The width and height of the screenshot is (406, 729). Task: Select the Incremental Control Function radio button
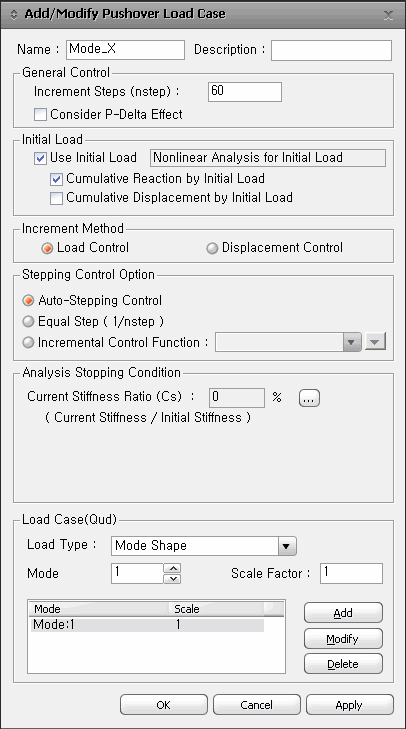tap(29, 343)
